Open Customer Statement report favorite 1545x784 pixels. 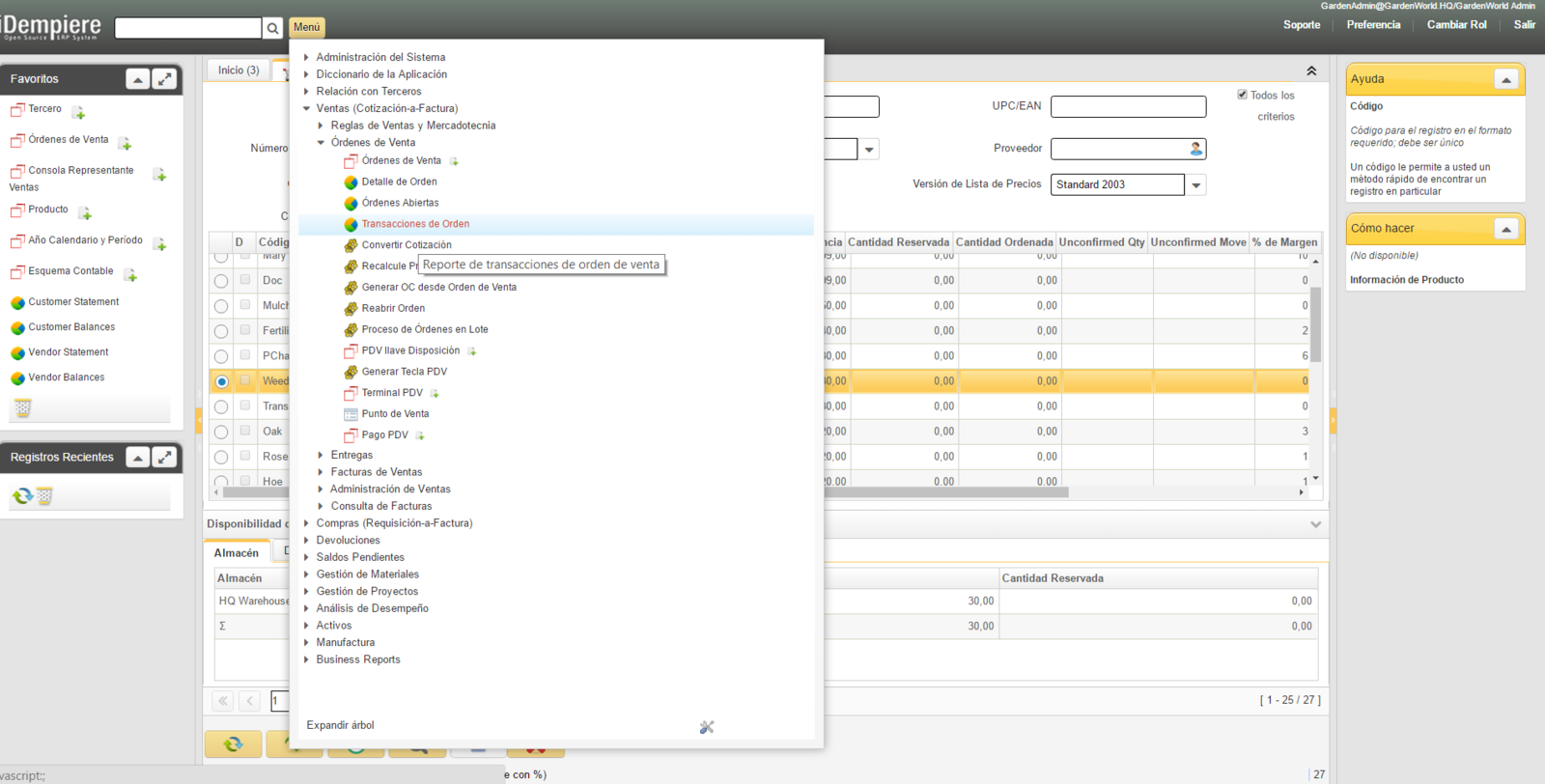point(73,302)
